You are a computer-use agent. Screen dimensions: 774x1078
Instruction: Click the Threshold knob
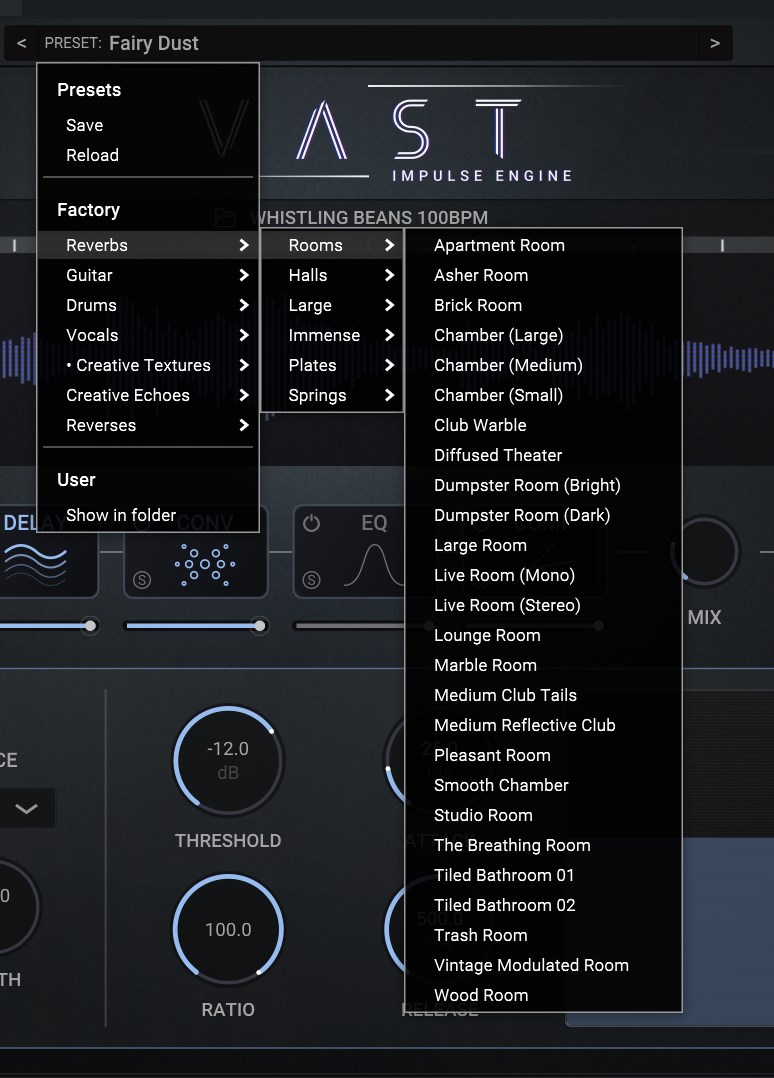coord(228,760)
